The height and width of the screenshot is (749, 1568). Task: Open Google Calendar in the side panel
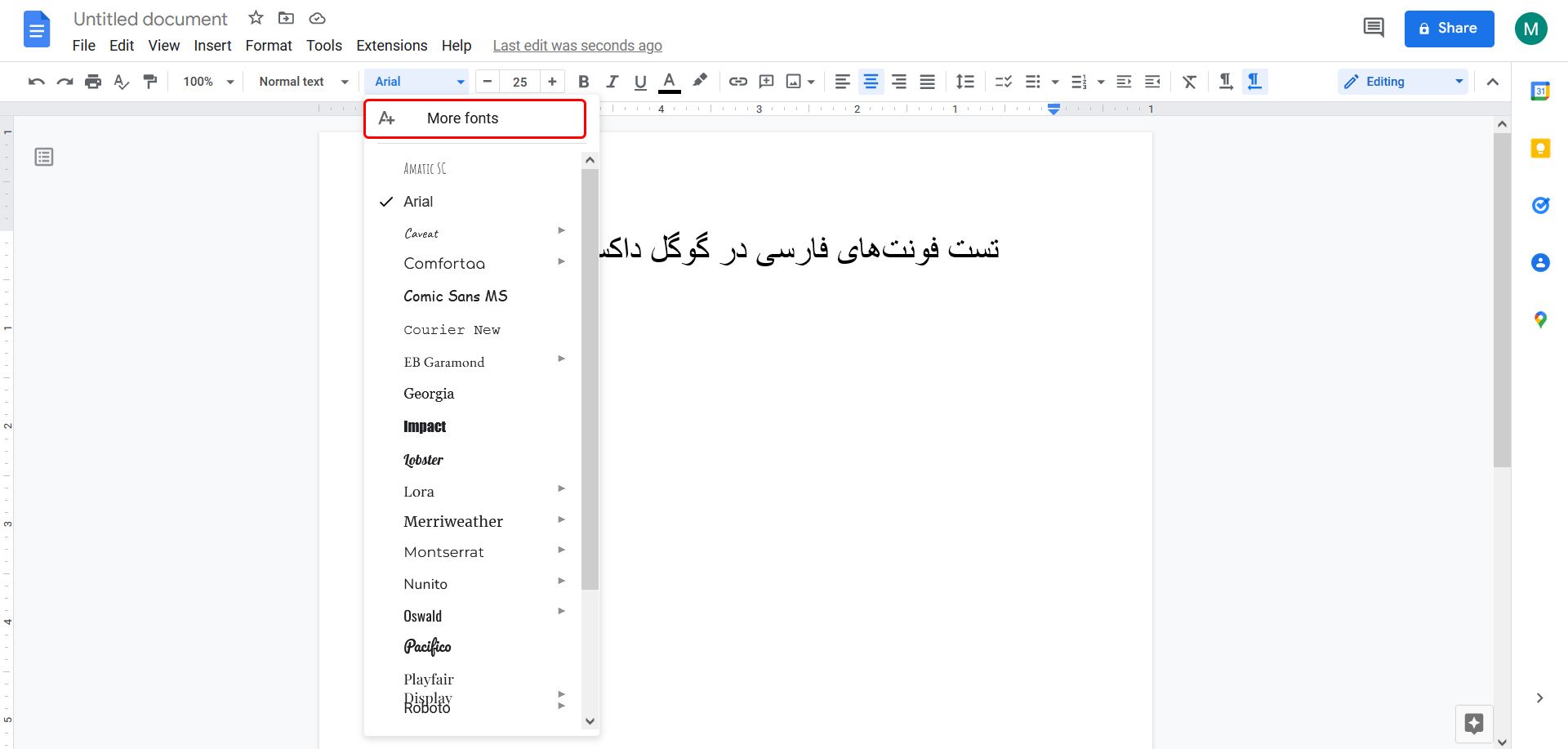tap(1540, 91)
